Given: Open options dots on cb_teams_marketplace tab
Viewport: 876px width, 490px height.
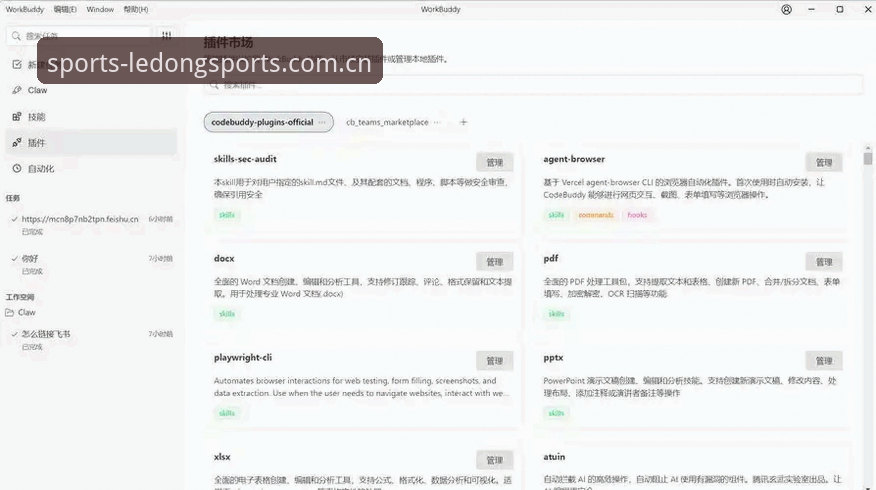Looking at the screenshot, I should pyautogui.click(x=437, y=122).
